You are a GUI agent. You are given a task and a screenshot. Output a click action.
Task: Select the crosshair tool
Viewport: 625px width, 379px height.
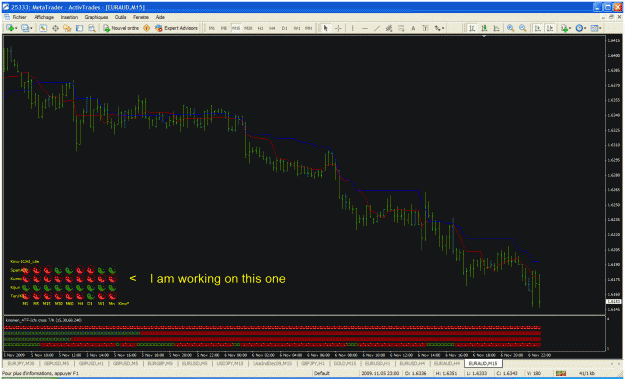338,28
